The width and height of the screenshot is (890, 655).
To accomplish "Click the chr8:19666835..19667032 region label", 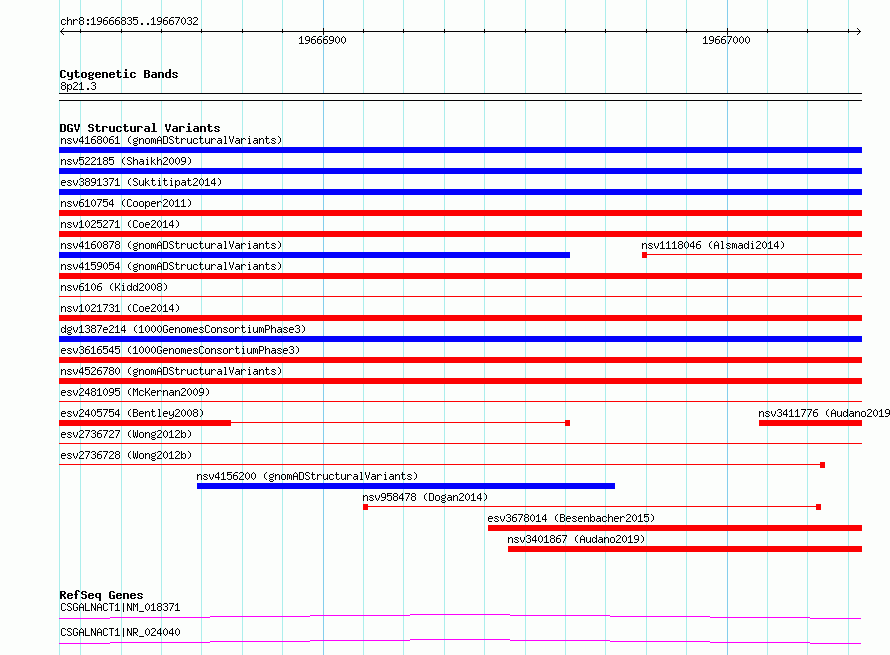I will (129, 21).
